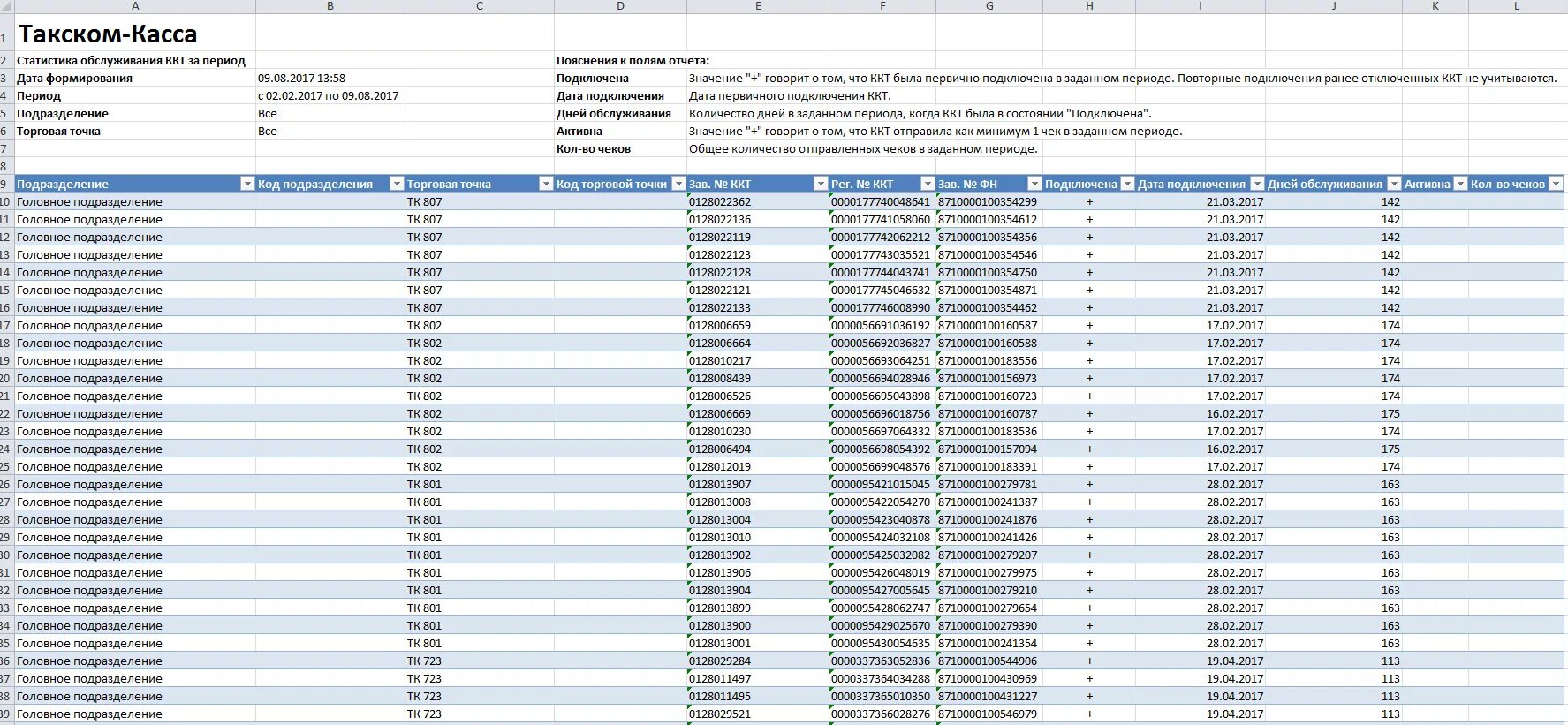Select the '+' Подключена cell in row 13

(1089, 254)
